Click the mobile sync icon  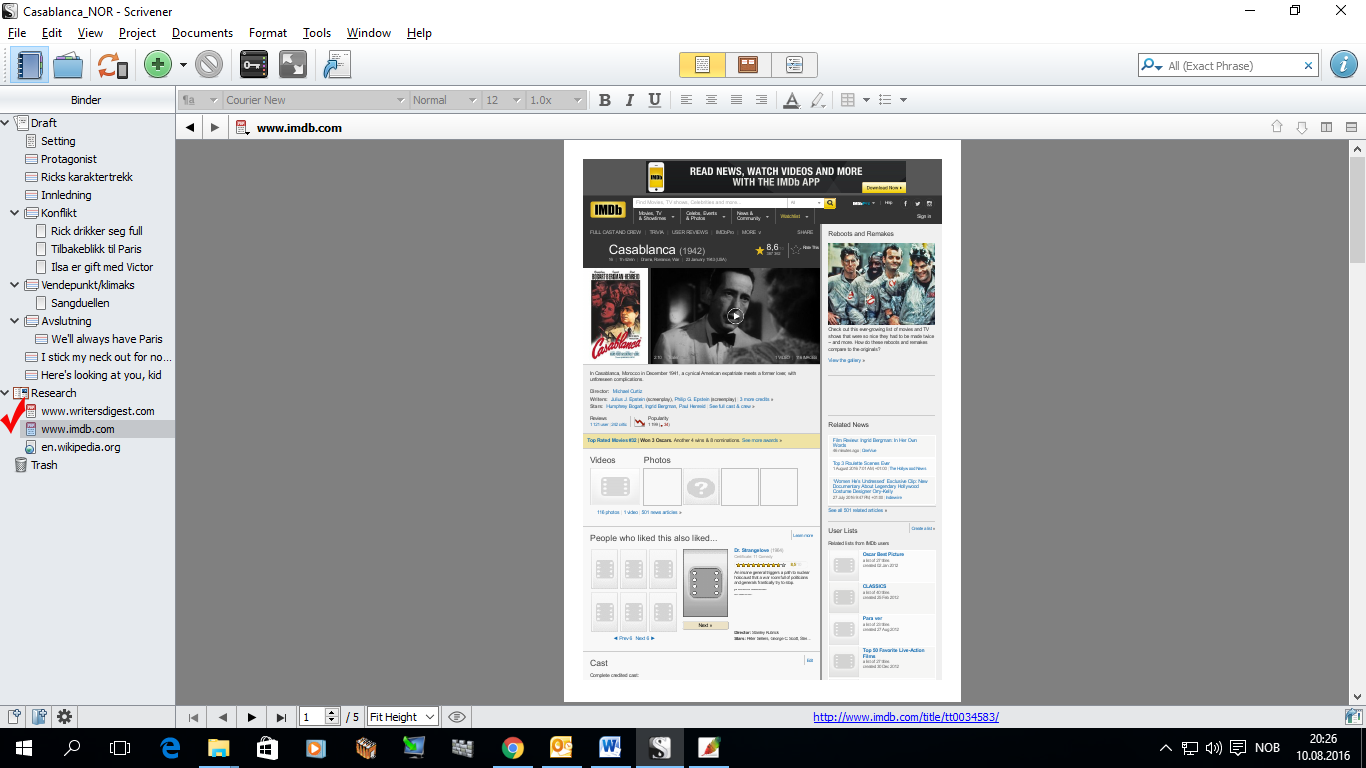pos(113,64)
